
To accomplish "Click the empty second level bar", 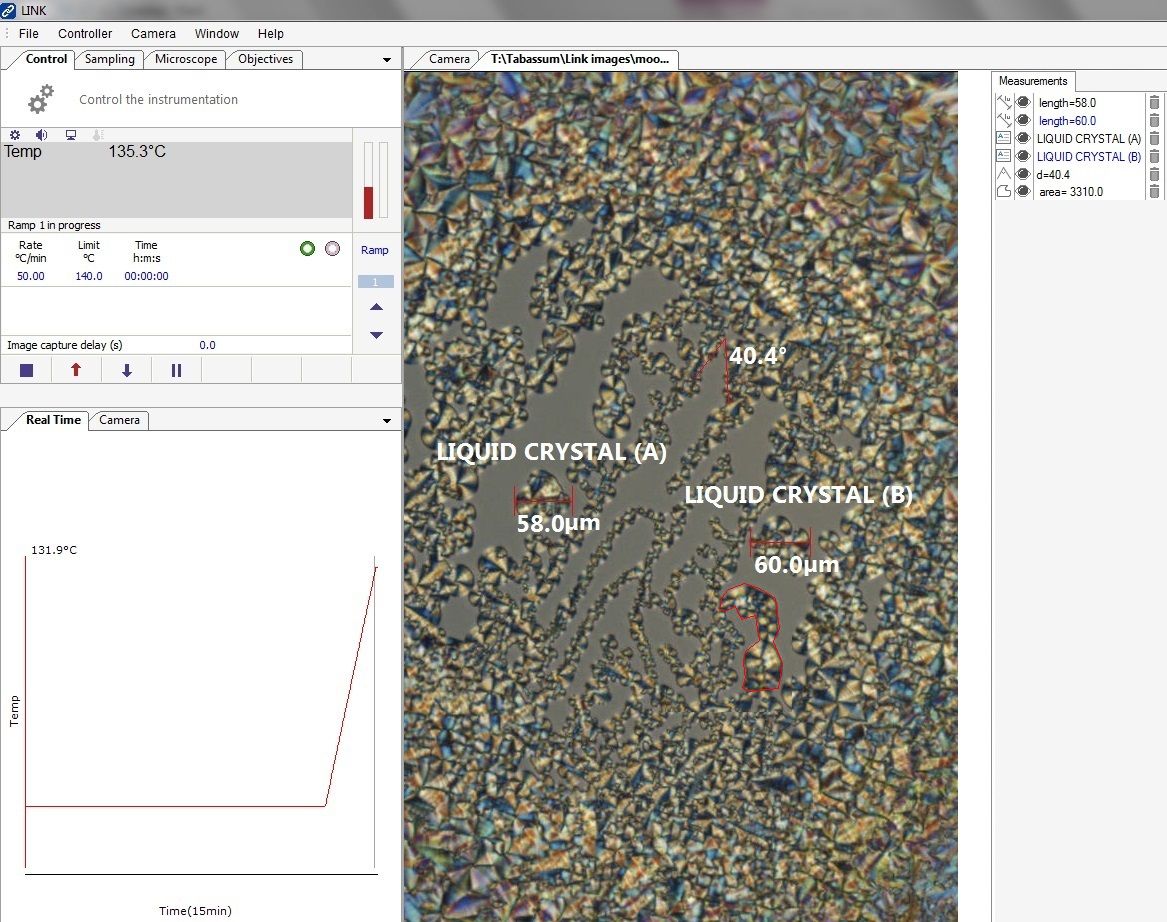I will (384, 181).
